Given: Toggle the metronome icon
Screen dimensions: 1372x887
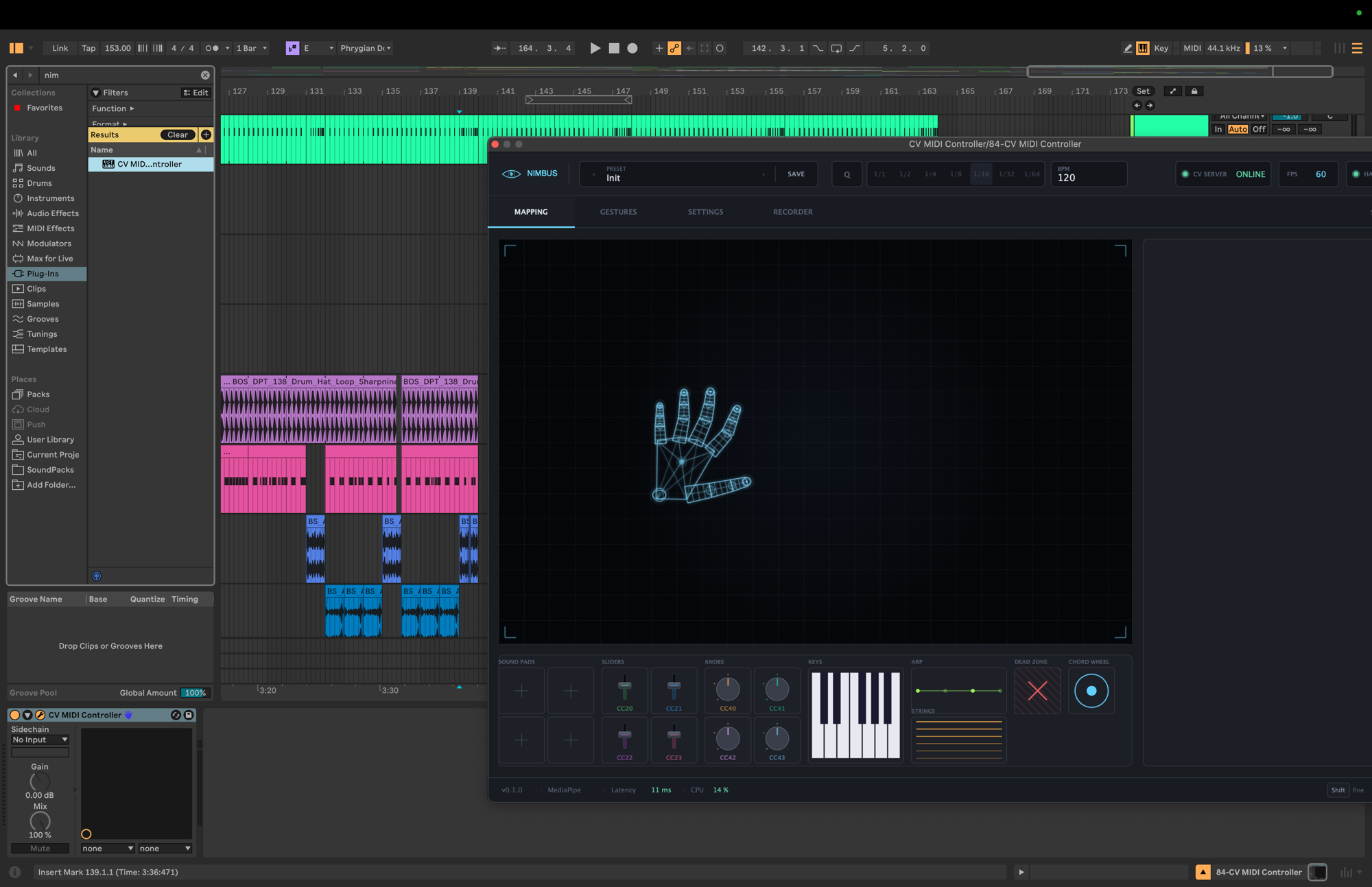Looking at the screenshot, I should (212, 48).
